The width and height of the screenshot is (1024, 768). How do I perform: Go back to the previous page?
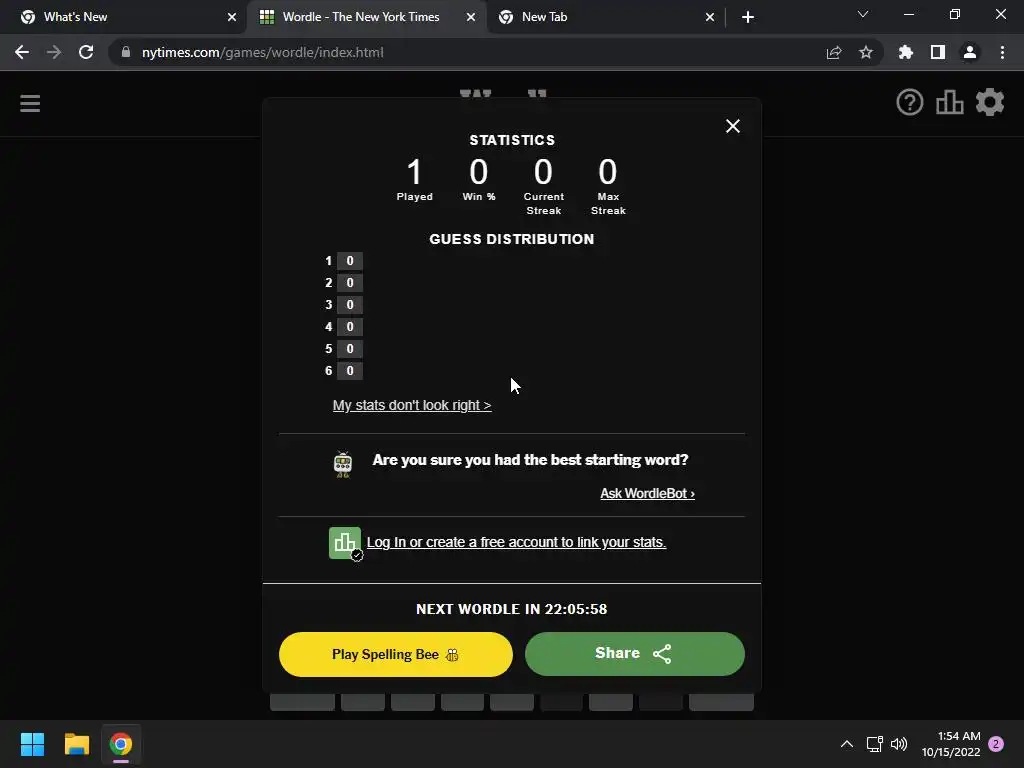tap(22, 52)
